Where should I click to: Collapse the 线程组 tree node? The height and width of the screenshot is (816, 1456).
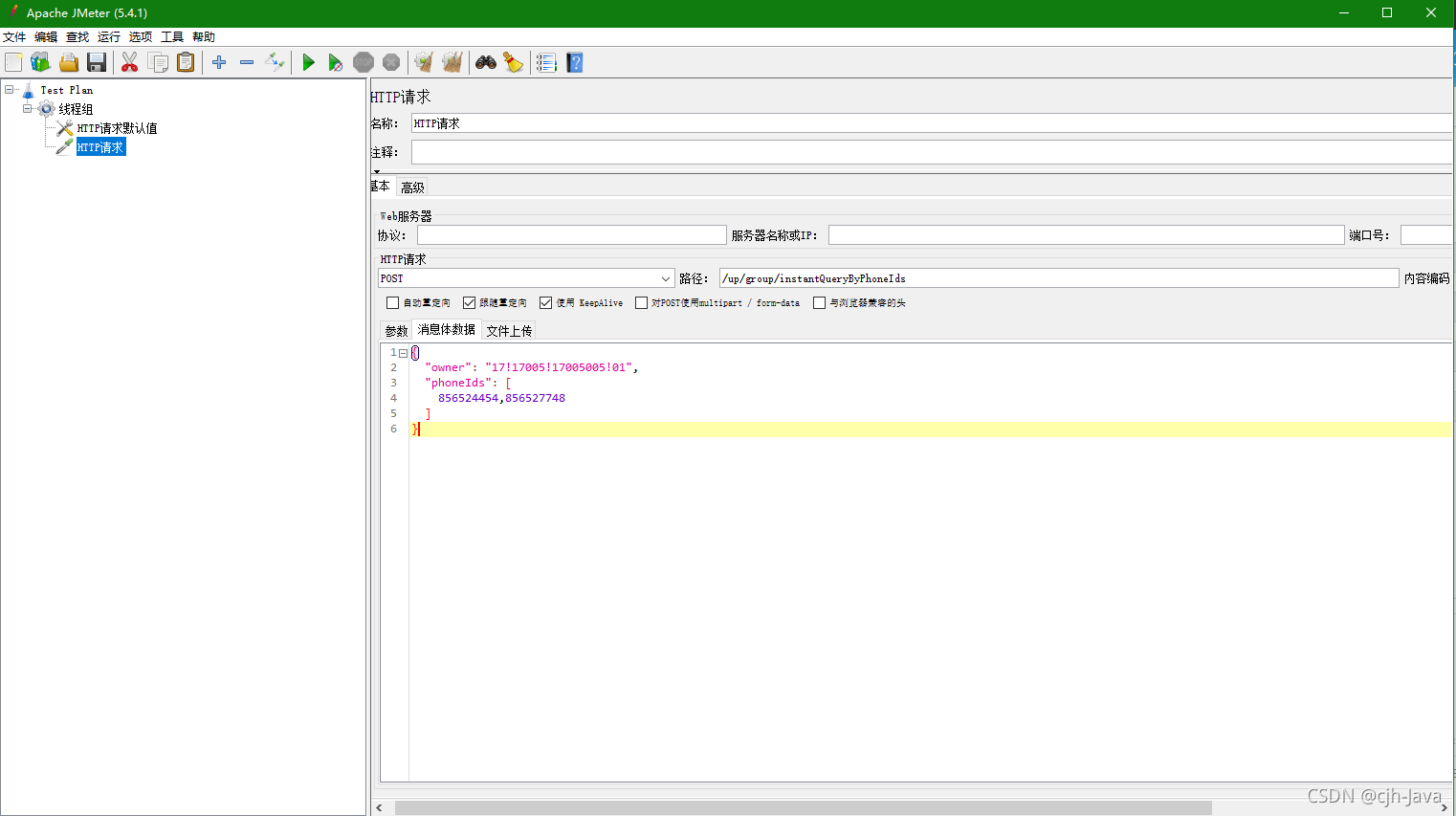(28, 109)
